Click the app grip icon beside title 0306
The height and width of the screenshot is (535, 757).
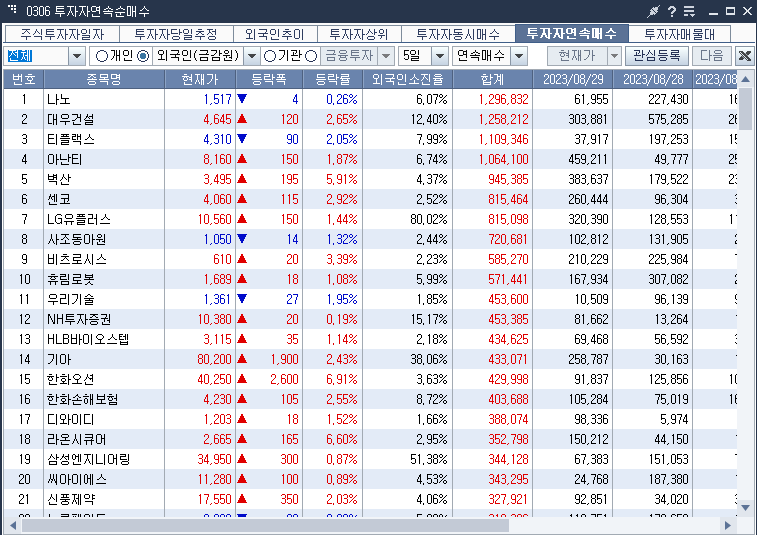click(13, 9)
